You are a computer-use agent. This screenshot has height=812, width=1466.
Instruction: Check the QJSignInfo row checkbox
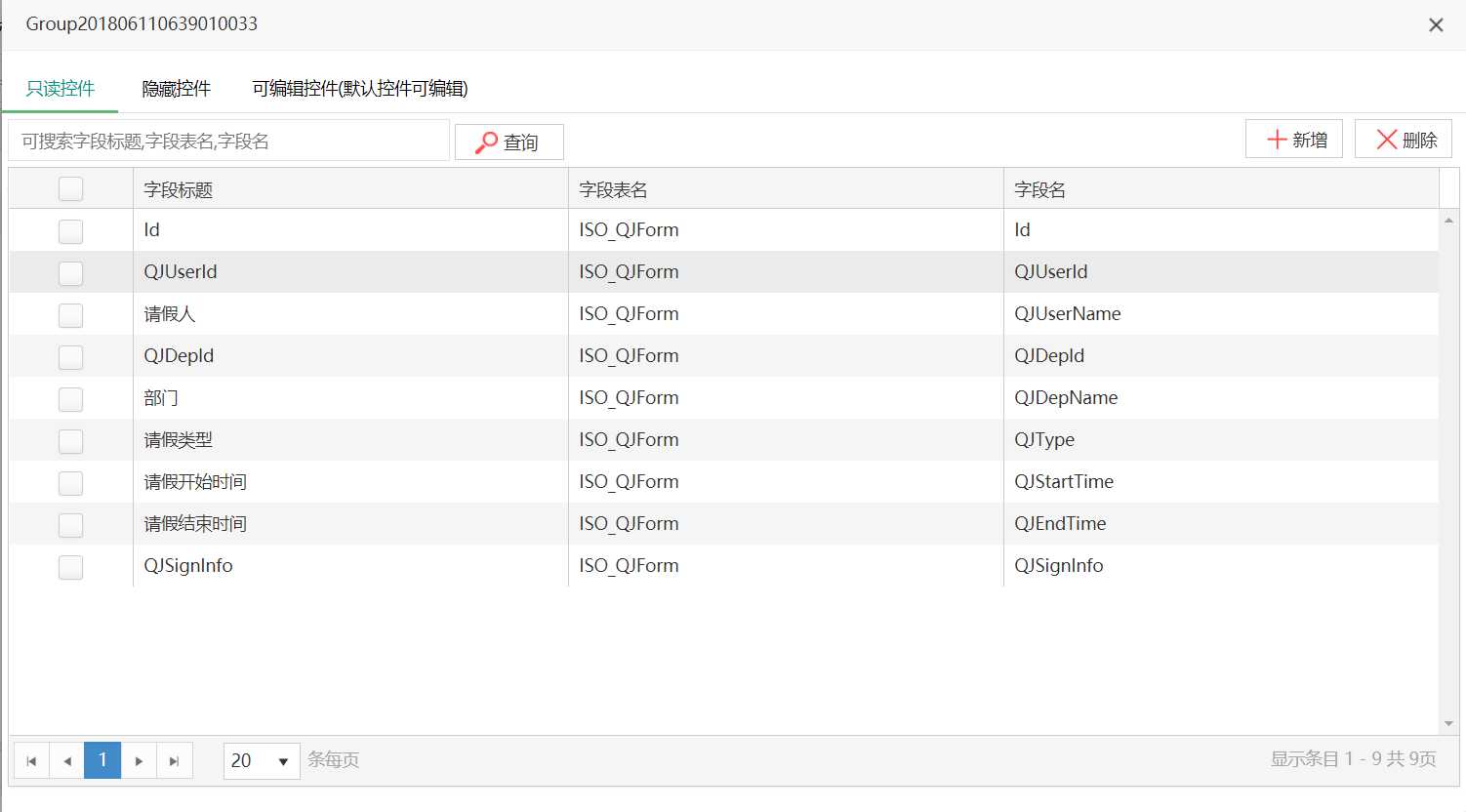[x=70, y=566]
